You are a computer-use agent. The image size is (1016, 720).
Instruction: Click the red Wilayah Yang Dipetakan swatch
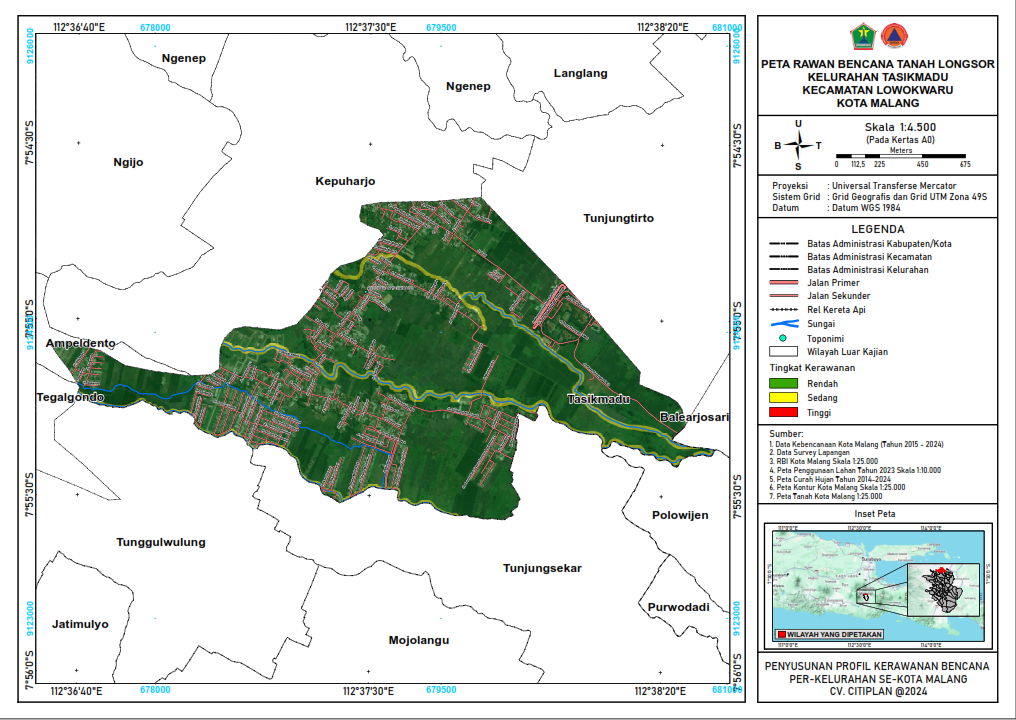pyautogui.click(x=782, y=635)
